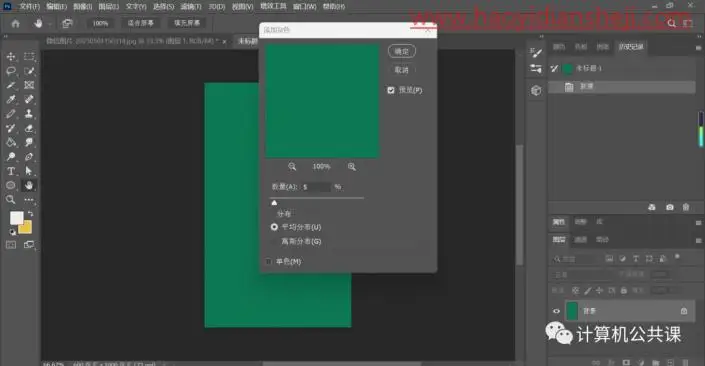Click the Fit Screen button
The image size is (705, 366).
(140, 23)
